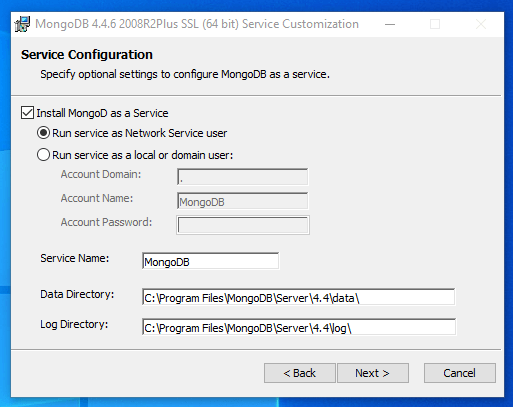Viewport: 513px width, 407px height.
Task: Click the Install MongoD as a Service label
Action: click(x=102, y=113)
